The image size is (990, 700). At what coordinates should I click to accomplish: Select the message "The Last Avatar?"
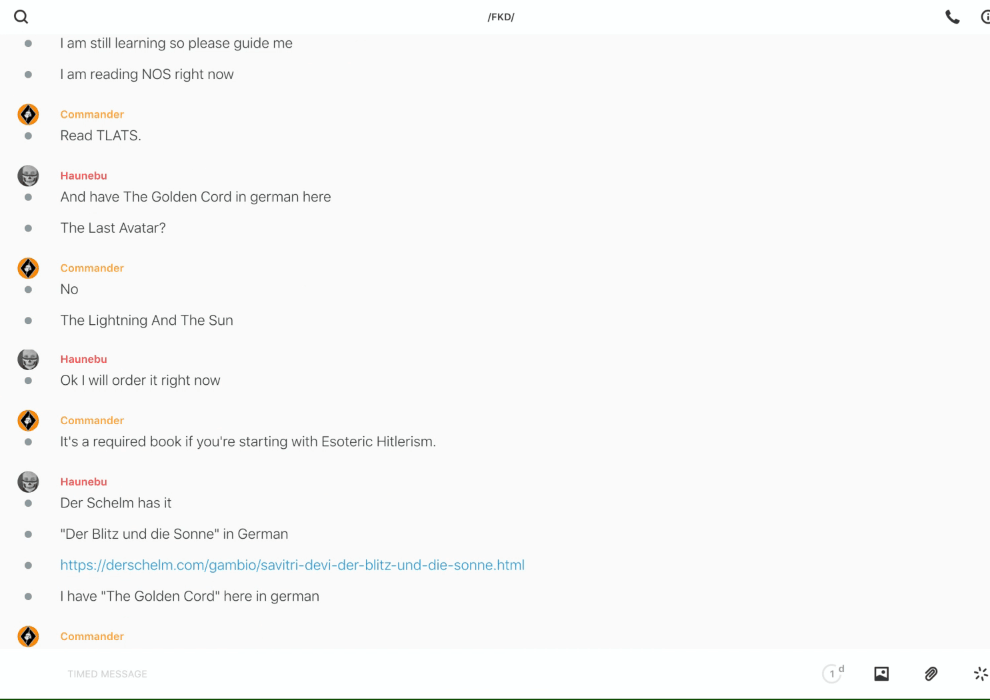point(113,228)
